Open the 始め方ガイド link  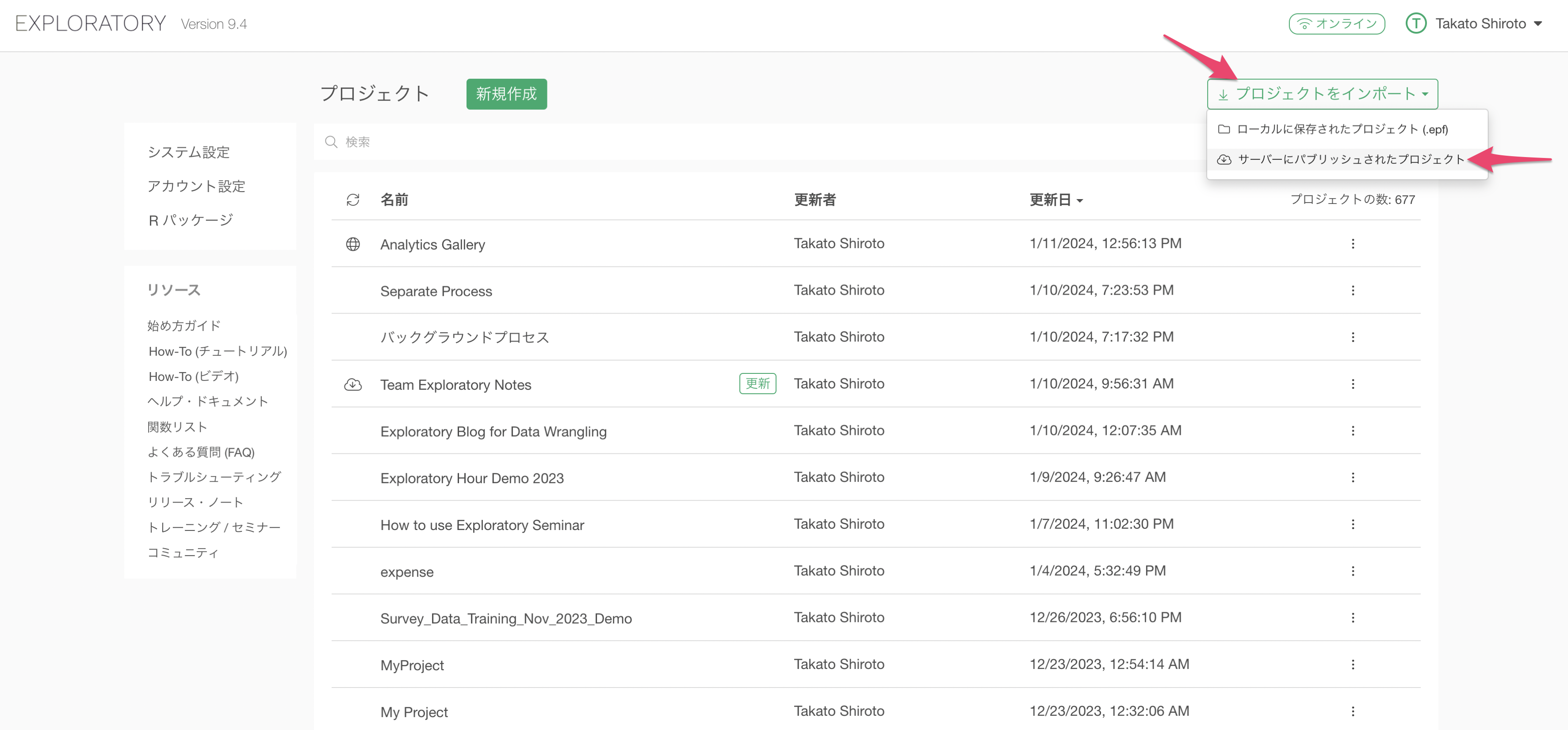(184, 326)
